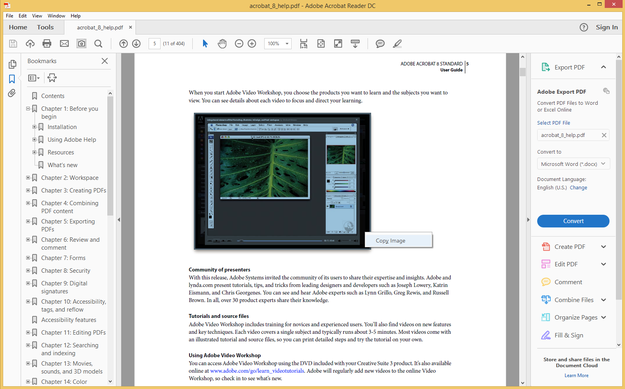625x389 pixels.
Task: Select the highlight text pen icon
Action: [x=397, y=44]
